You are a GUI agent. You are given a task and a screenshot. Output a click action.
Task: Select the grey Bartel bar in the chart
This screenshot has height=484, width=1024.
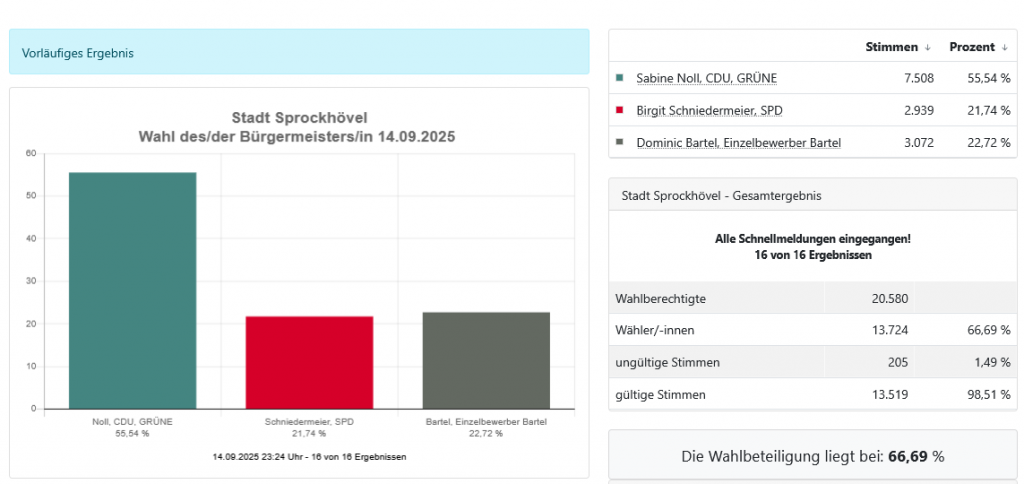coord(486,360)
